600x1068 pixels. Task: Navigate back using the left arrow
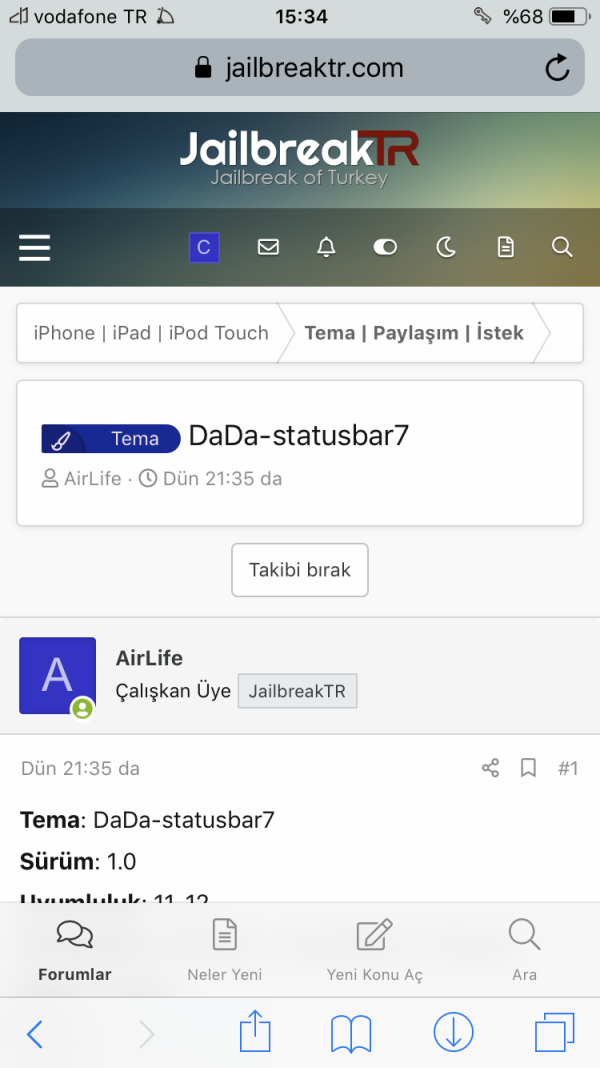pos(35,1034)
